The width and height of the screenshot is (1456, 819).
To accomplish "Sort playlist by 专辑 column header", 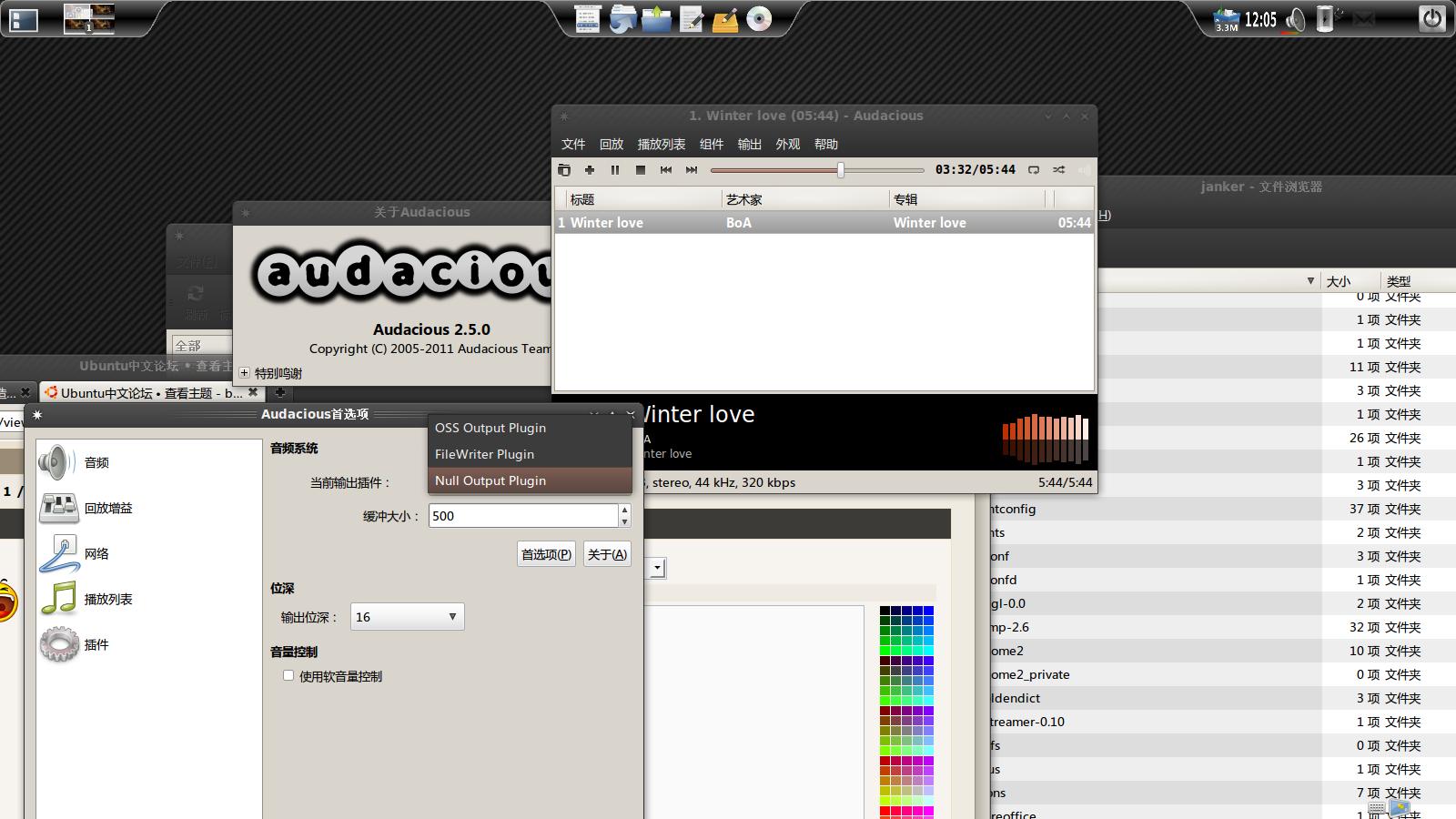I will (x=966, y=199).
